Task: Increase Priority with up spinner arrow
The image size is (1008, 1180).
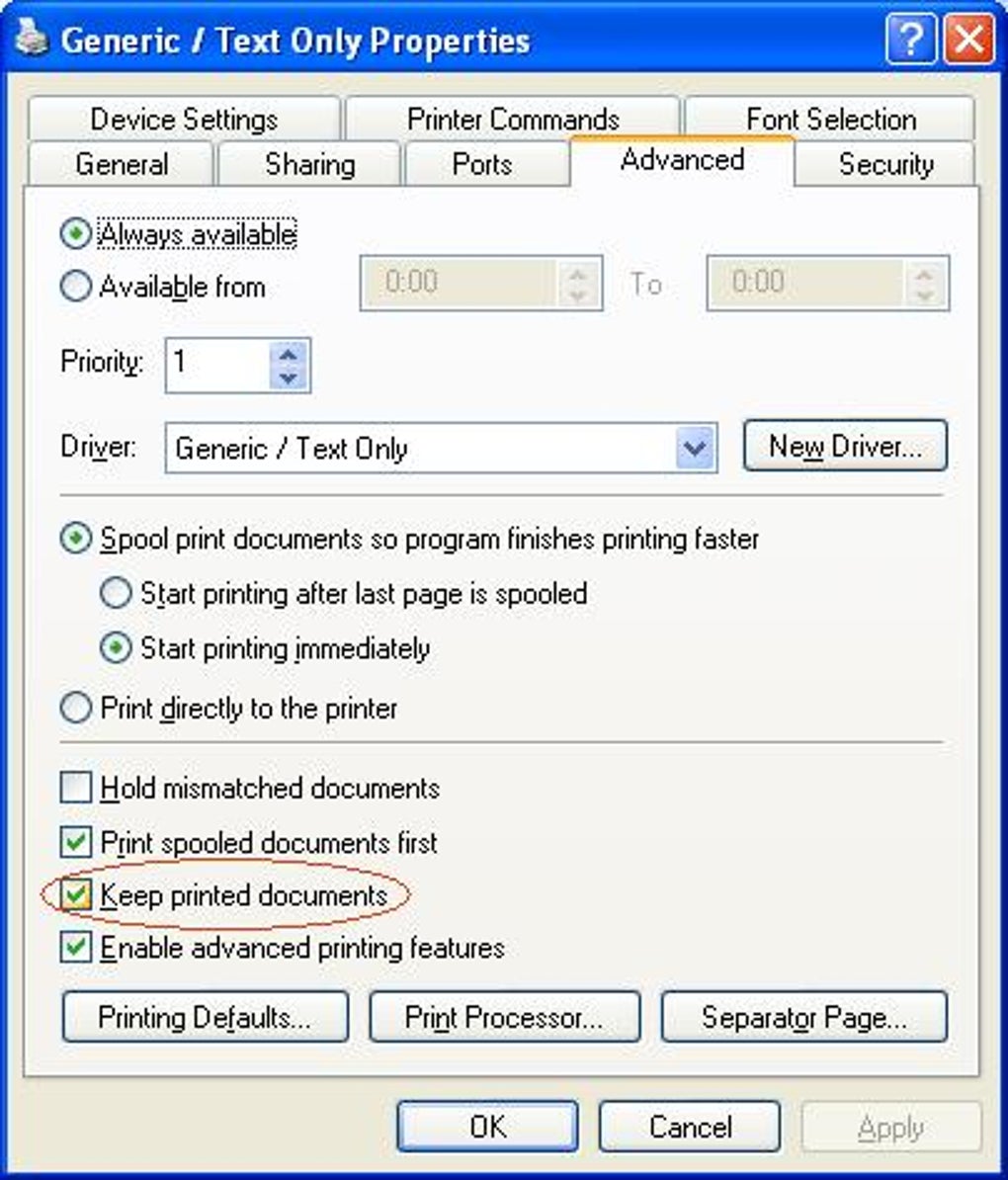Action: click(x=288, y=354)
